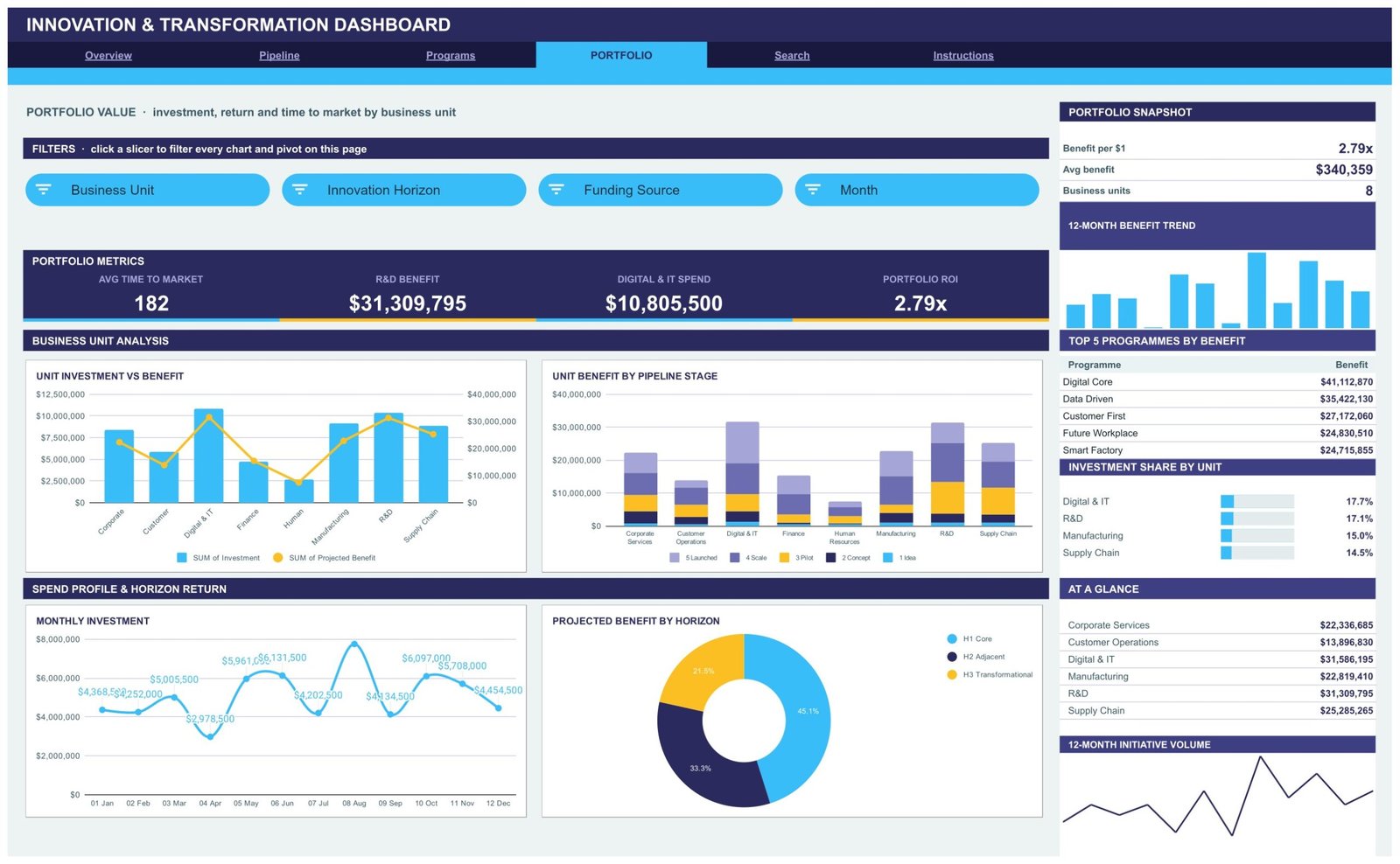Click the Month slicer filter icon

813,190
